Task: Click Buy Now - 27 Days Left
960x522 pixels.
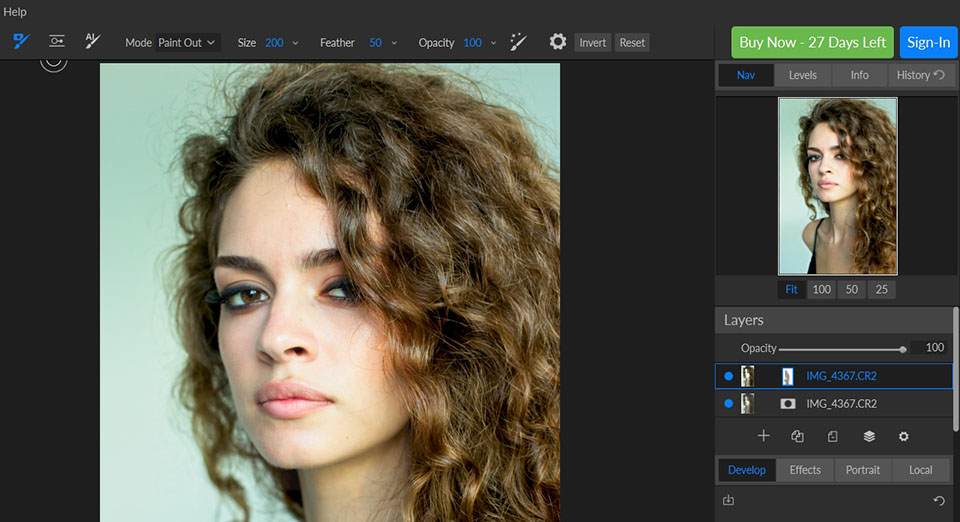Action: coord(812,42)
